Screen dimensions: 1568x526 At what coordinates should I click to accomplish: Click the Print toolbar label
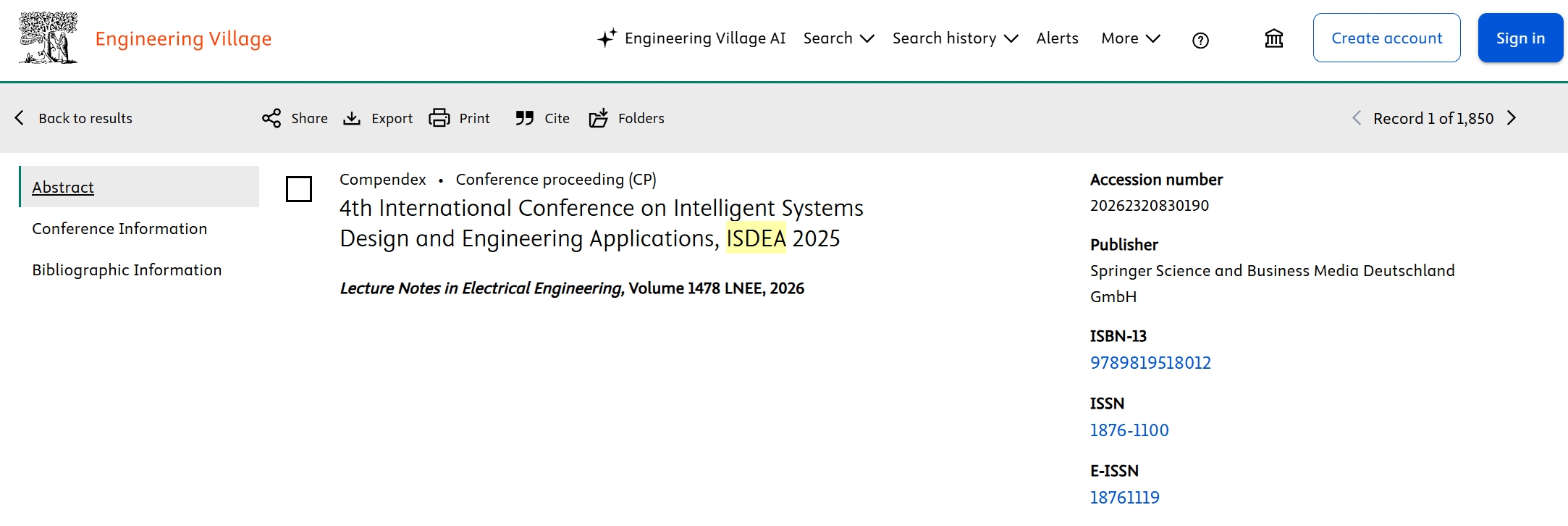pyautogui.click(x=475, y=118)
